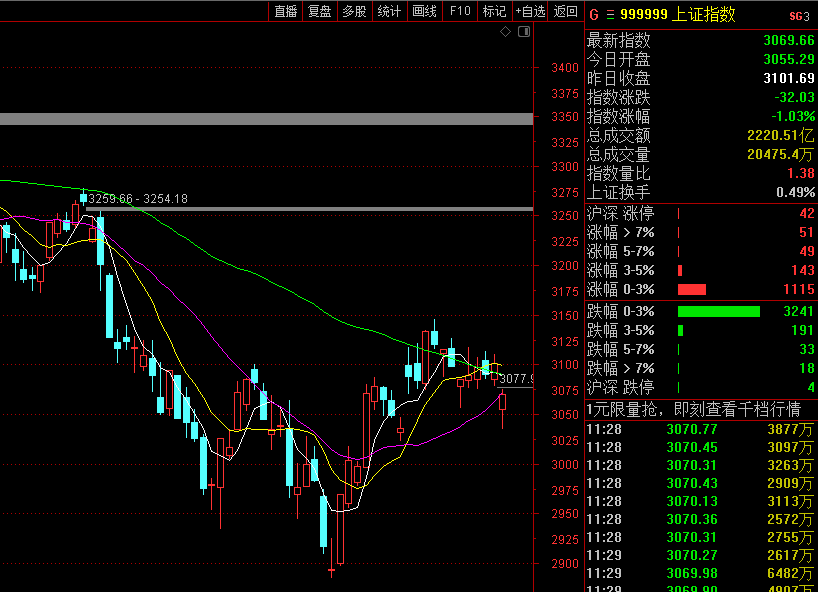Open F10 company info
The image size is (818, 592).
[460, 11]
